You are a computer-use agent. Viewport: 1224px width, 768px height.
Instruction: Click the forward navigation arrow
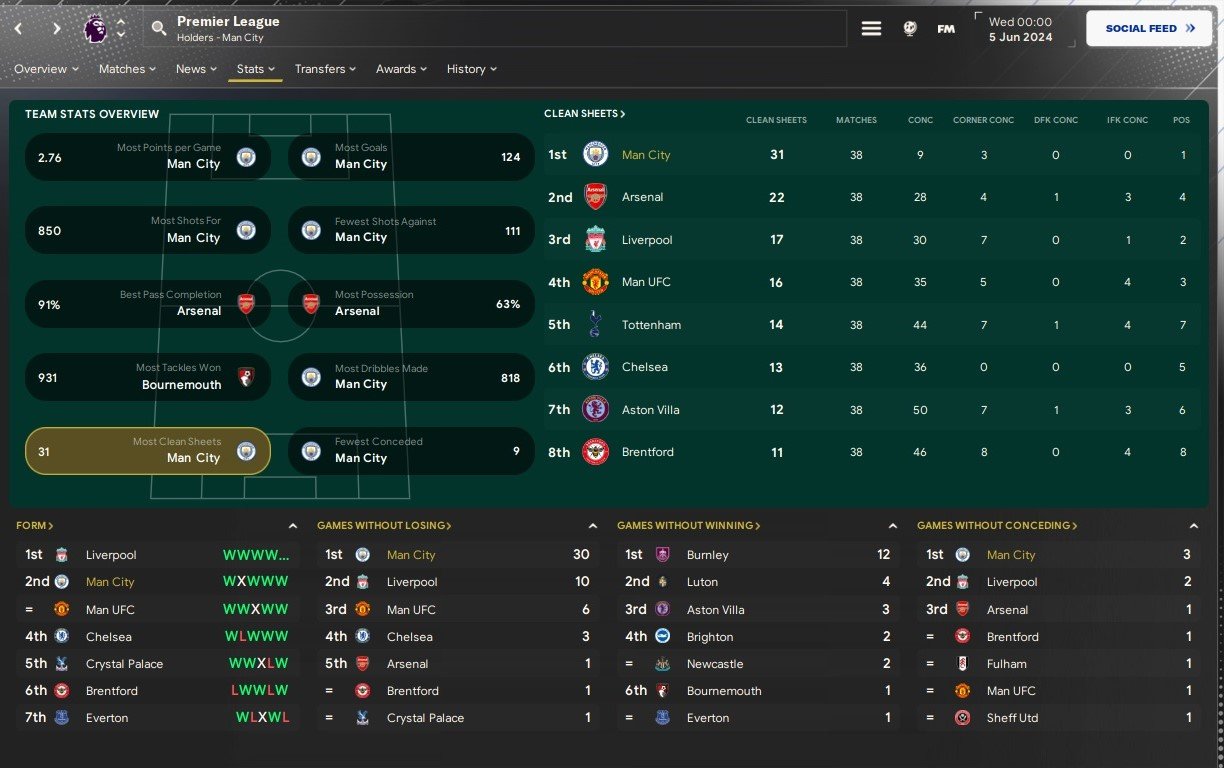point(56,29)
